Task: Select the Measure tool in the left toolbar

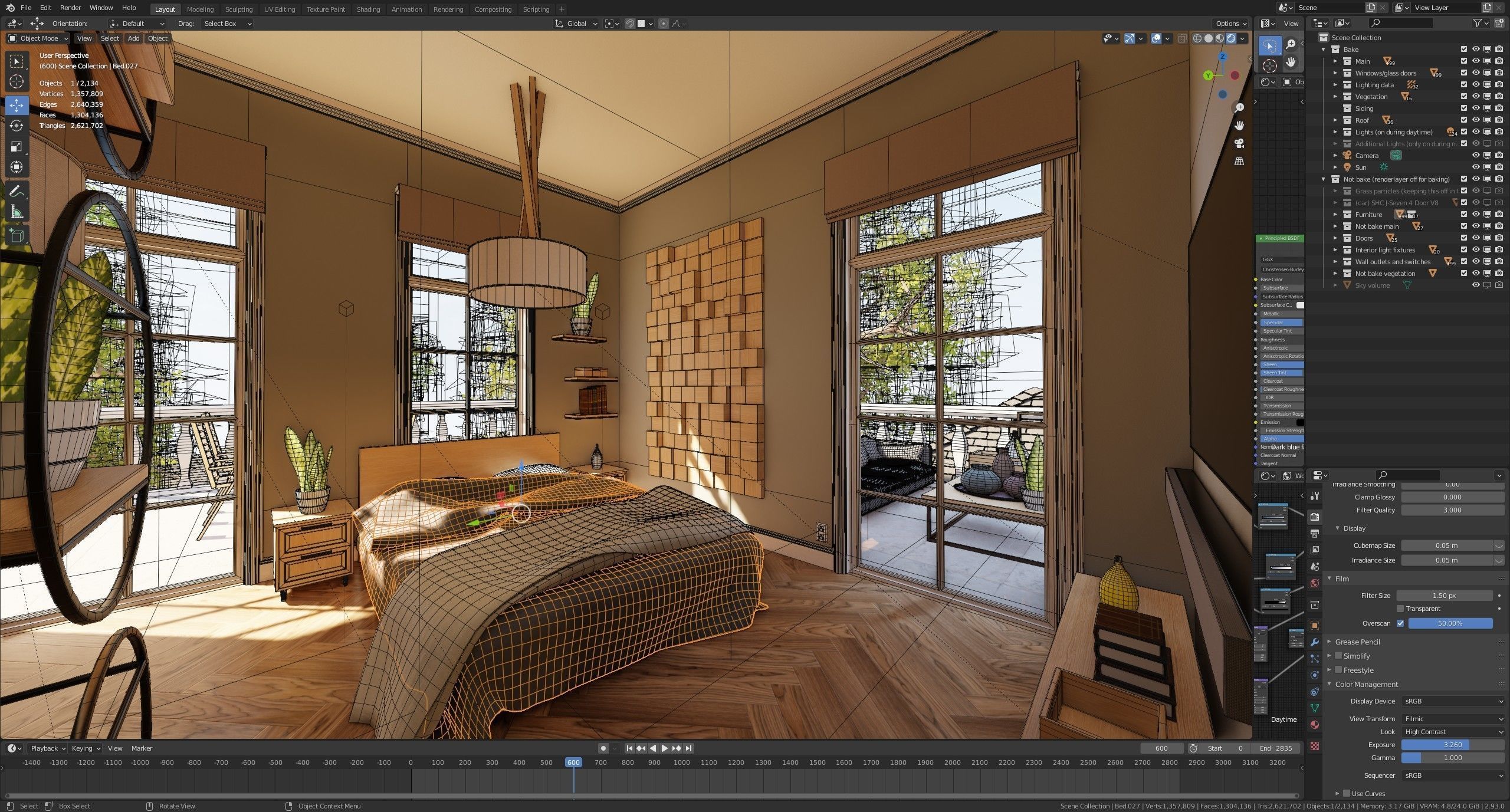Action: 17,212
